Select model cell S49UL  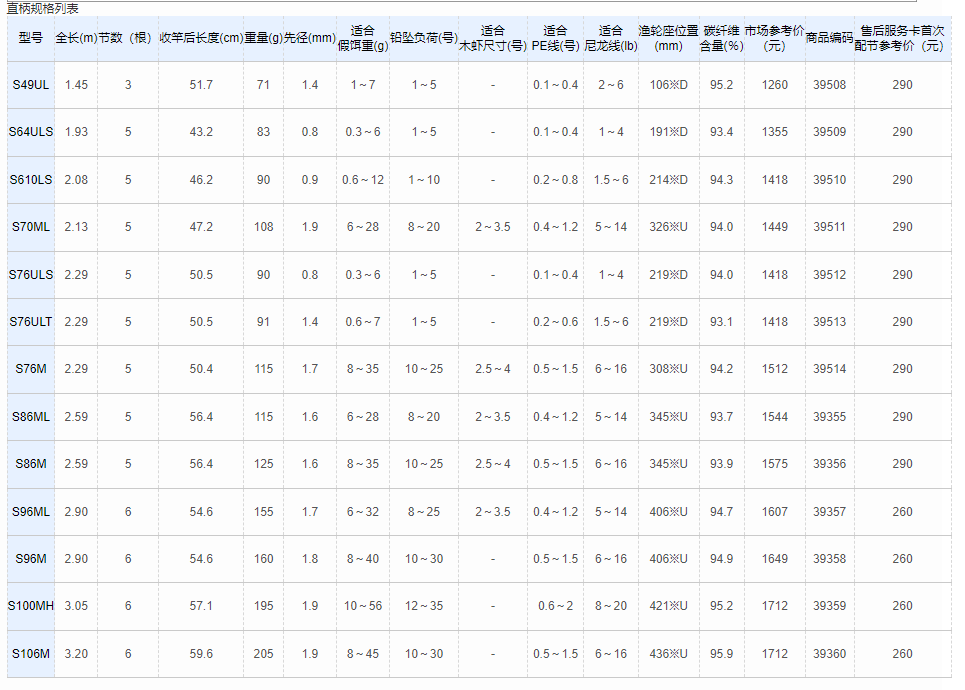coord(31,85)
